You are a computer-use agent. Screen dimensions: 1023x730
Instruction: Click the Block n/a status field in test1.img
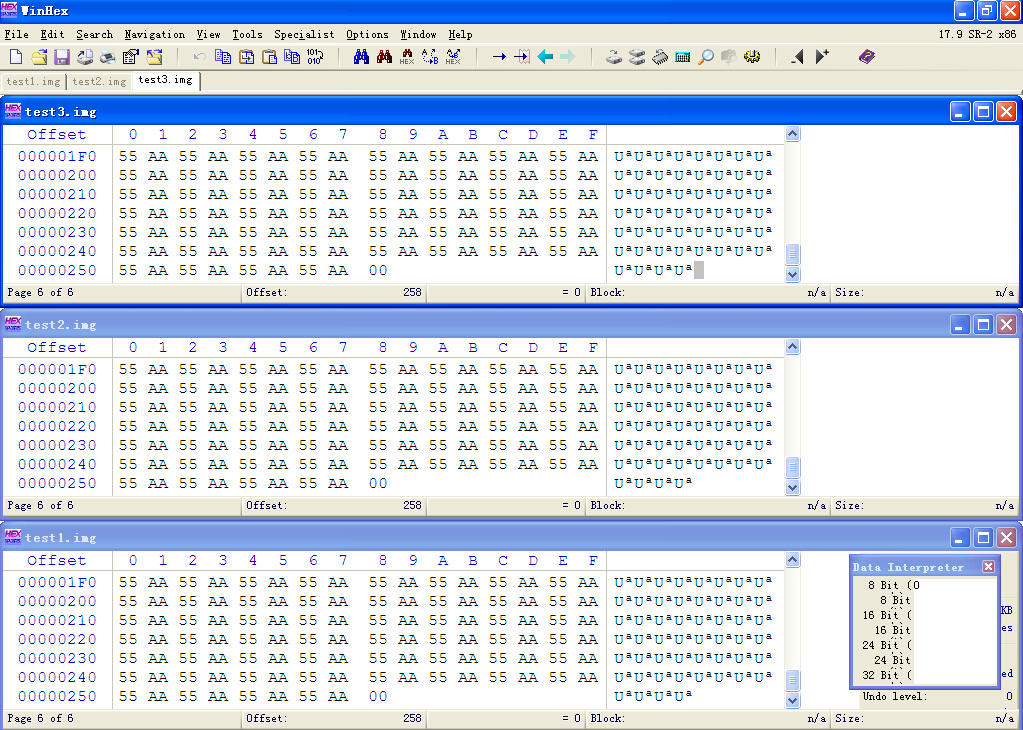tap(708, 718)
